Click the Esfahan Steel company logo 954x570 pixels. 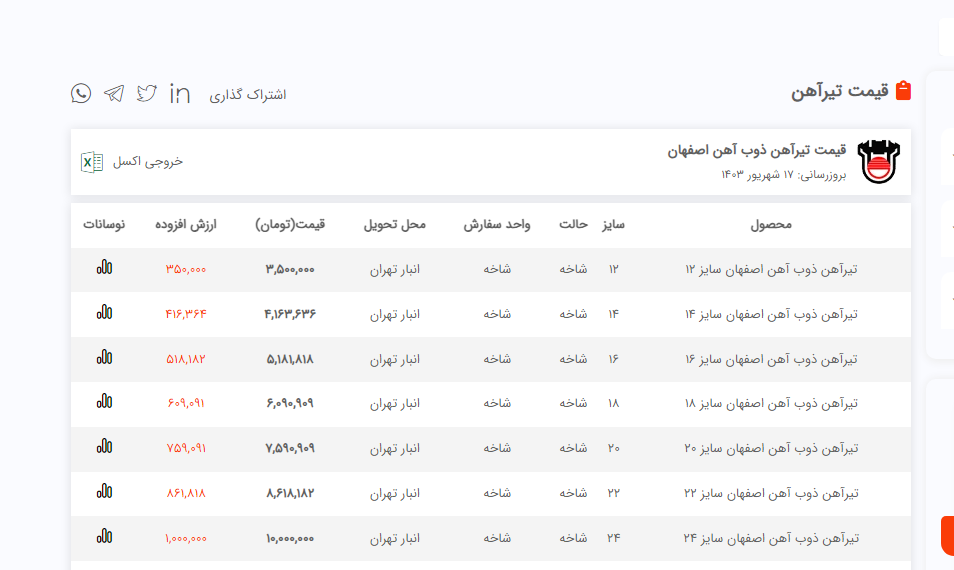click(879, 162)
